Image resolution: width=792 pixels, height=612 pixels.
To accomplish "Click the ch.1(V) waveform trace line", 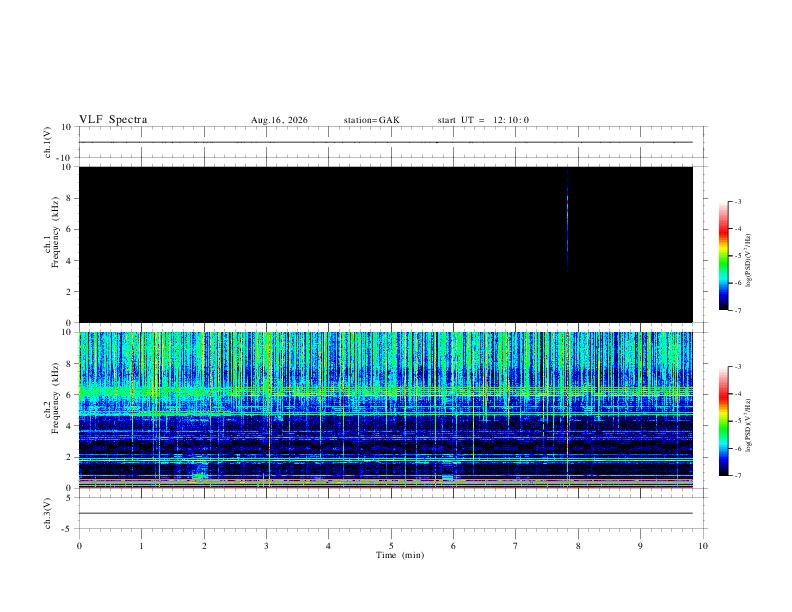I will click(x=385, y=142).
